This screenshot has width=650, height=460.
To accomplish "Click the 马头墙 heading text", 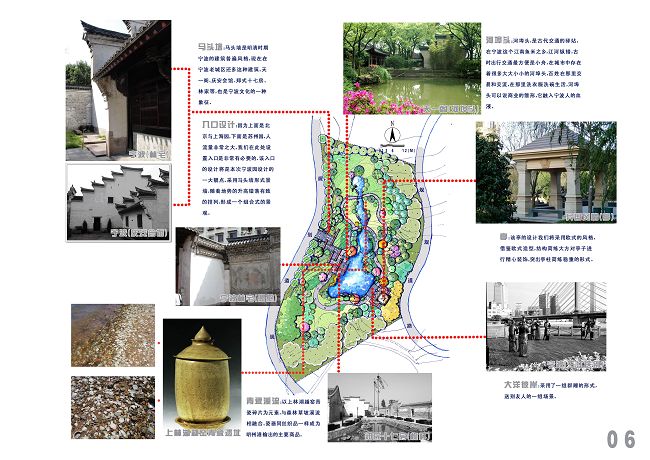I will 211,45.
